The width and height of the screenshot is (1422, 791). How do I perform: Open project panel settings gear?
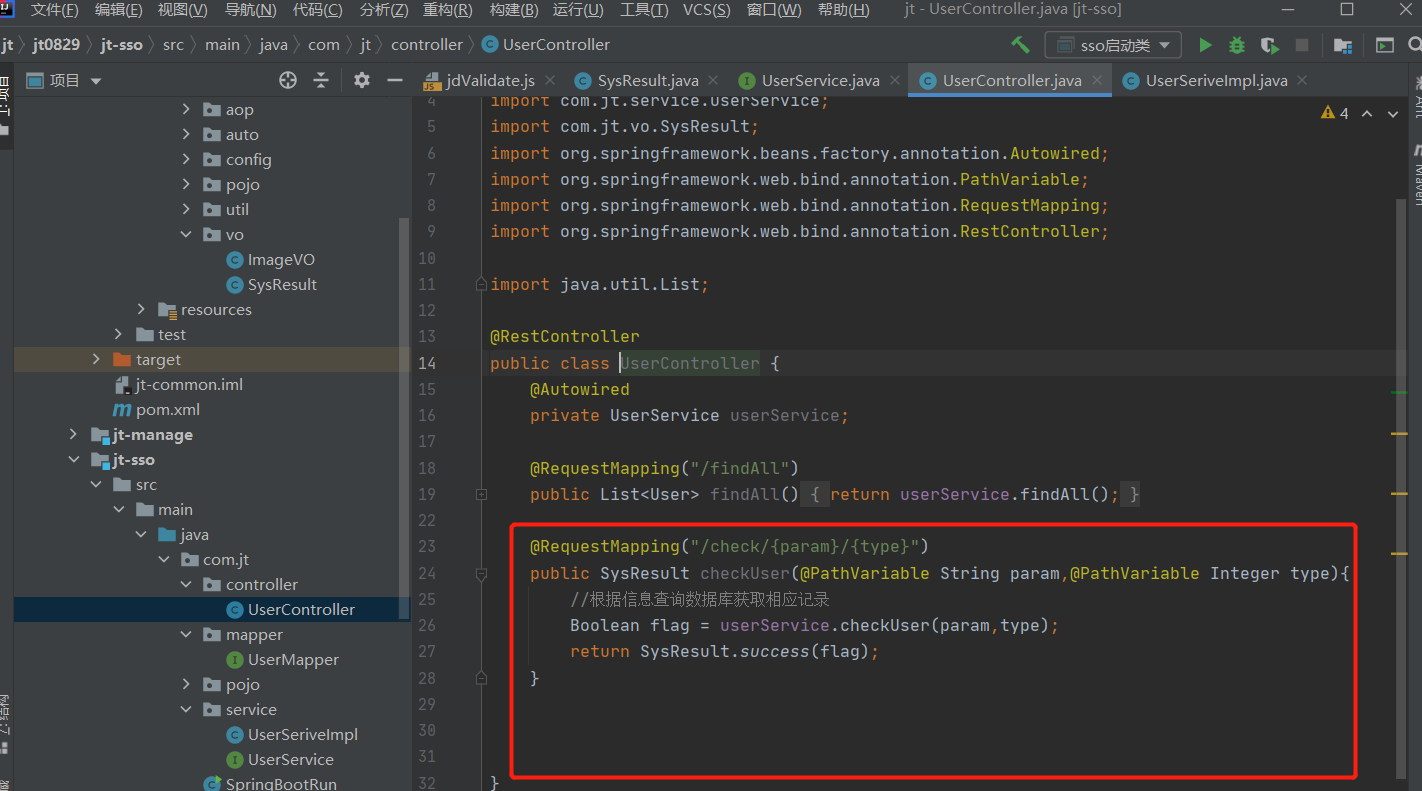pyautogui.click(x=362, y=80)
